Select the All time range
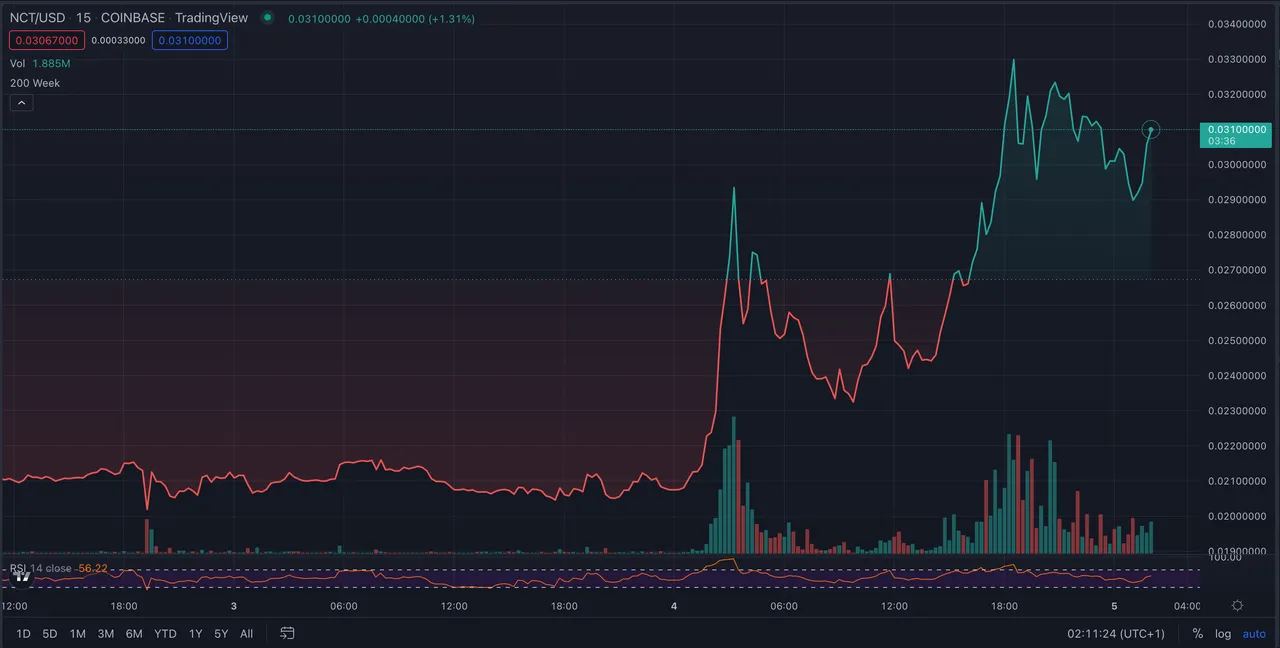The width and height of the screenshot is (1280, 648). tap(246, 633)
